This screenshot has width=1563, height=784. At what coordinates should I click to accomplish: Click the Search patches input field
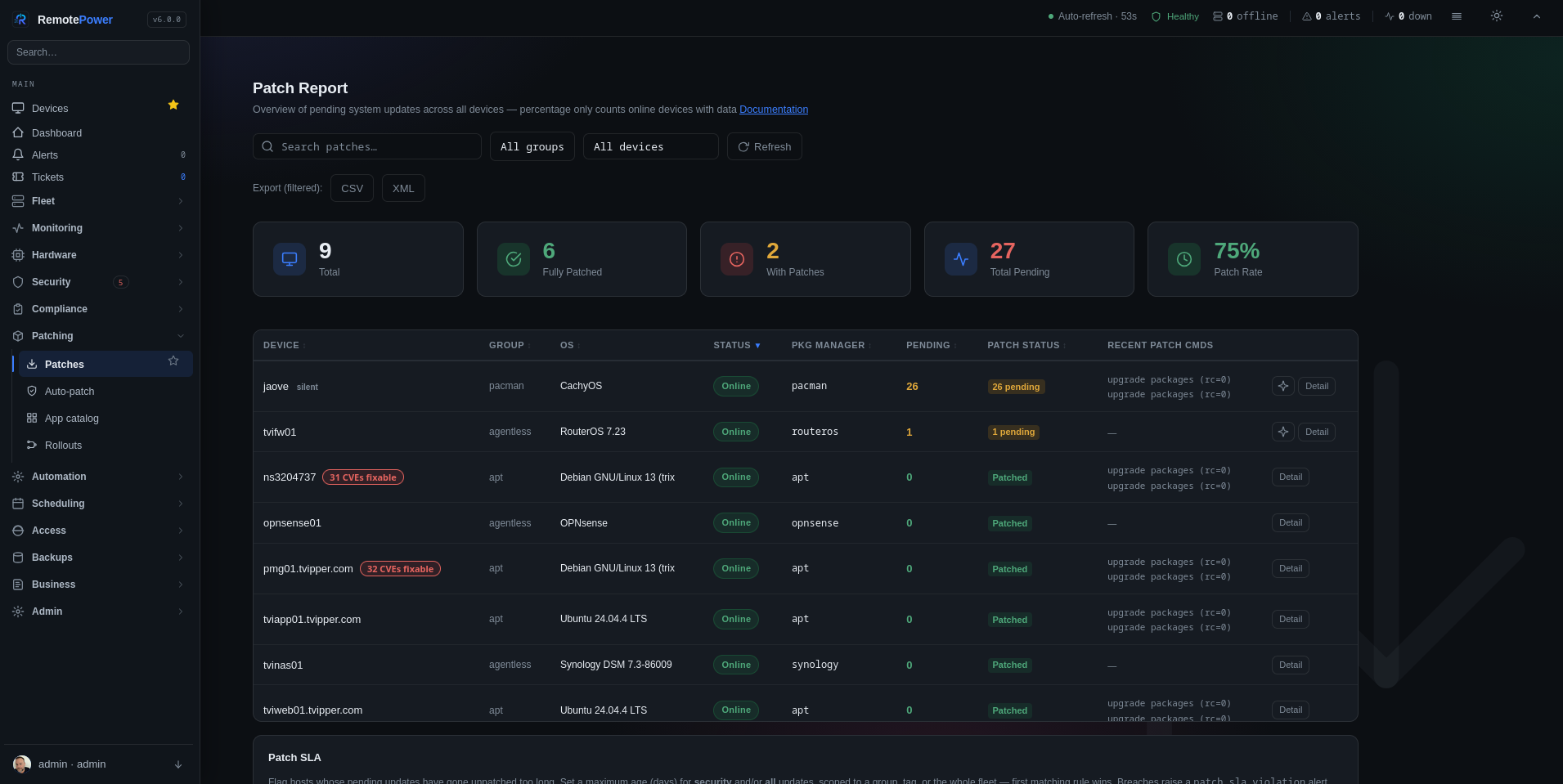(x=367, y=146)
